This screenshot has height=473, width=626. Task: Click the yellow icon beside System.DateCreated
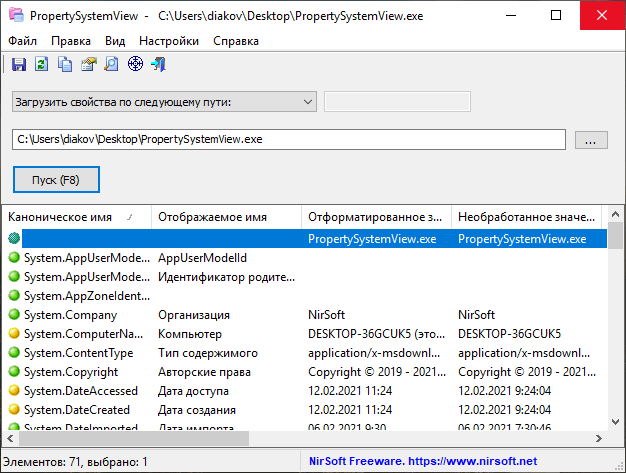tap(14, 409)
